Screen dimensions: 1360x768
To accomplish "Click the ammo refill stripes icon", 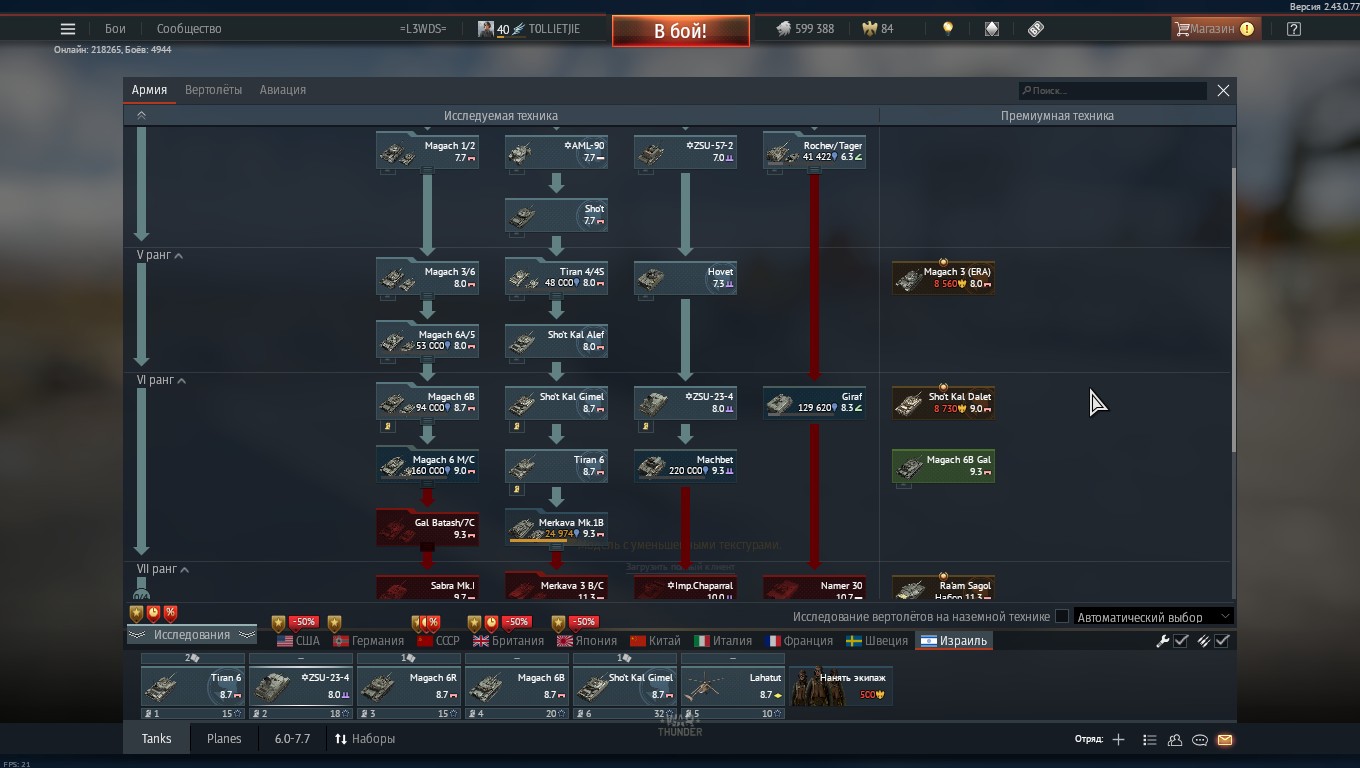I will click(1204, 641).
